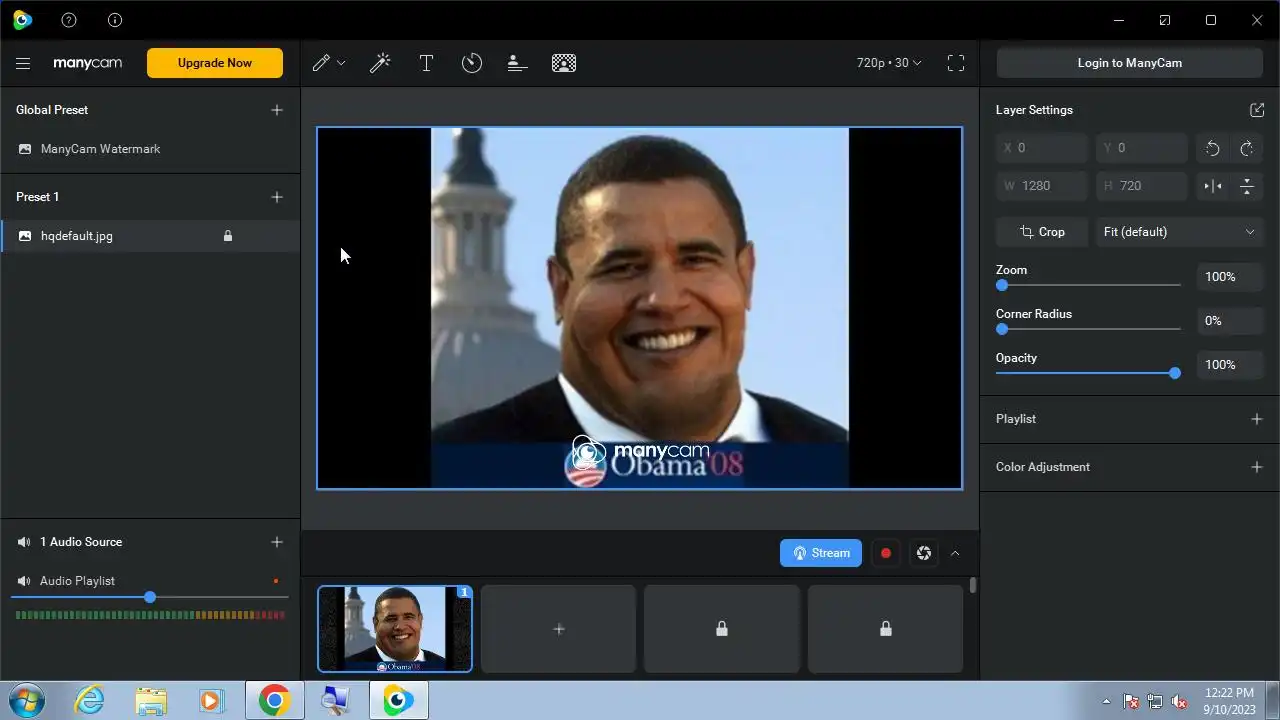Mute the Audio Playlist speaker icon
This screenshot has height=720, width=1280.
[24, 581]
